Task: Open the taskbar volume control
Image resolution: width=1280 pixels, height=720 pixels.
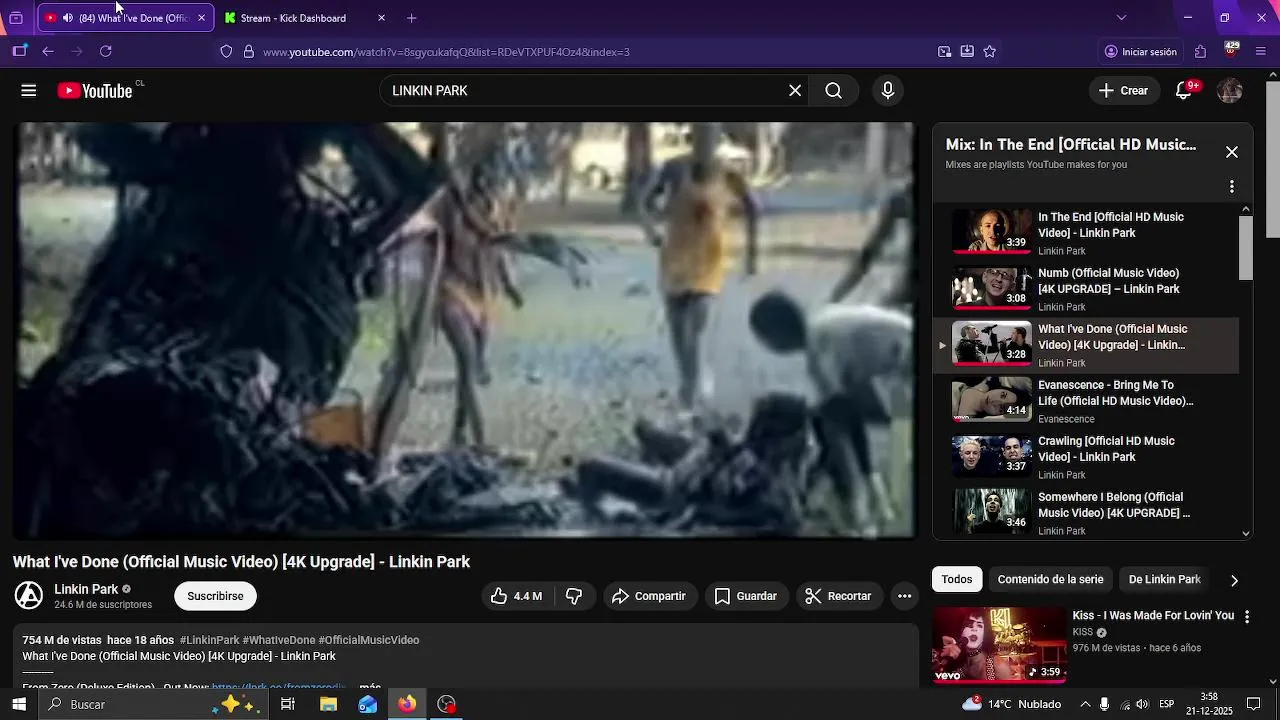Action: pyautogui.click(x=1142, y=704)
